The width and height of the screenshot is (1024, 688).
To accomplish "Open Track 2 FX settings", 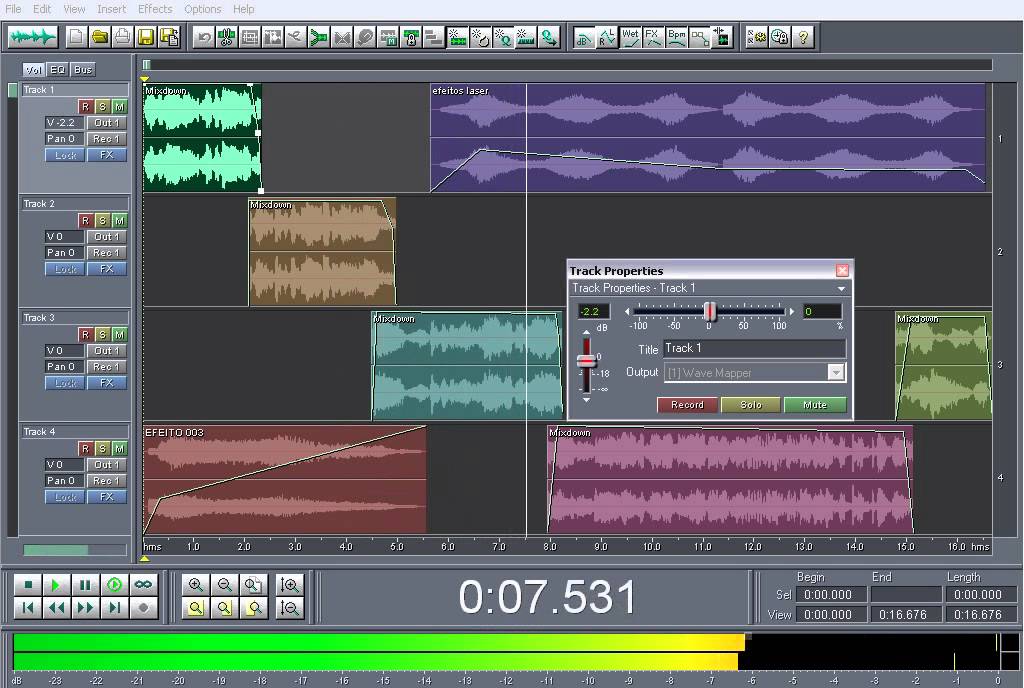I will (x=106, y=269).
